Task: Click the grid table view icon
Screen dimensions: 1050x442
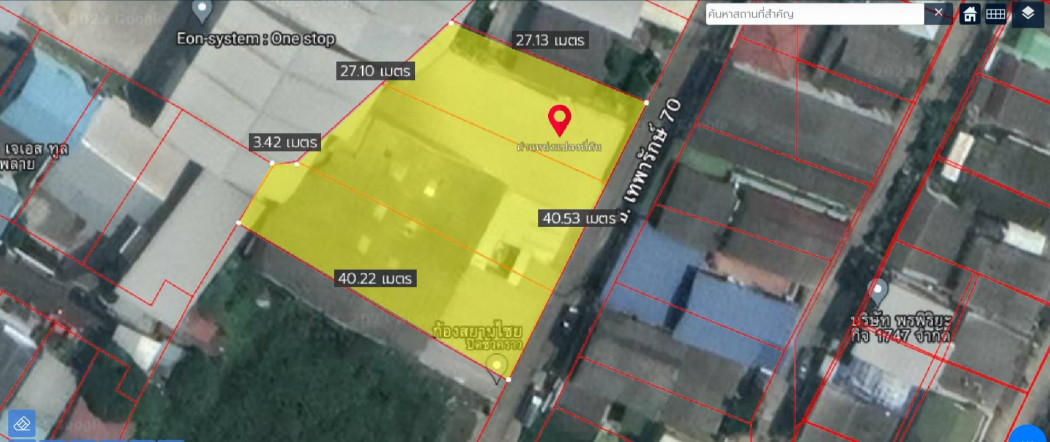Action: [995, 13]
